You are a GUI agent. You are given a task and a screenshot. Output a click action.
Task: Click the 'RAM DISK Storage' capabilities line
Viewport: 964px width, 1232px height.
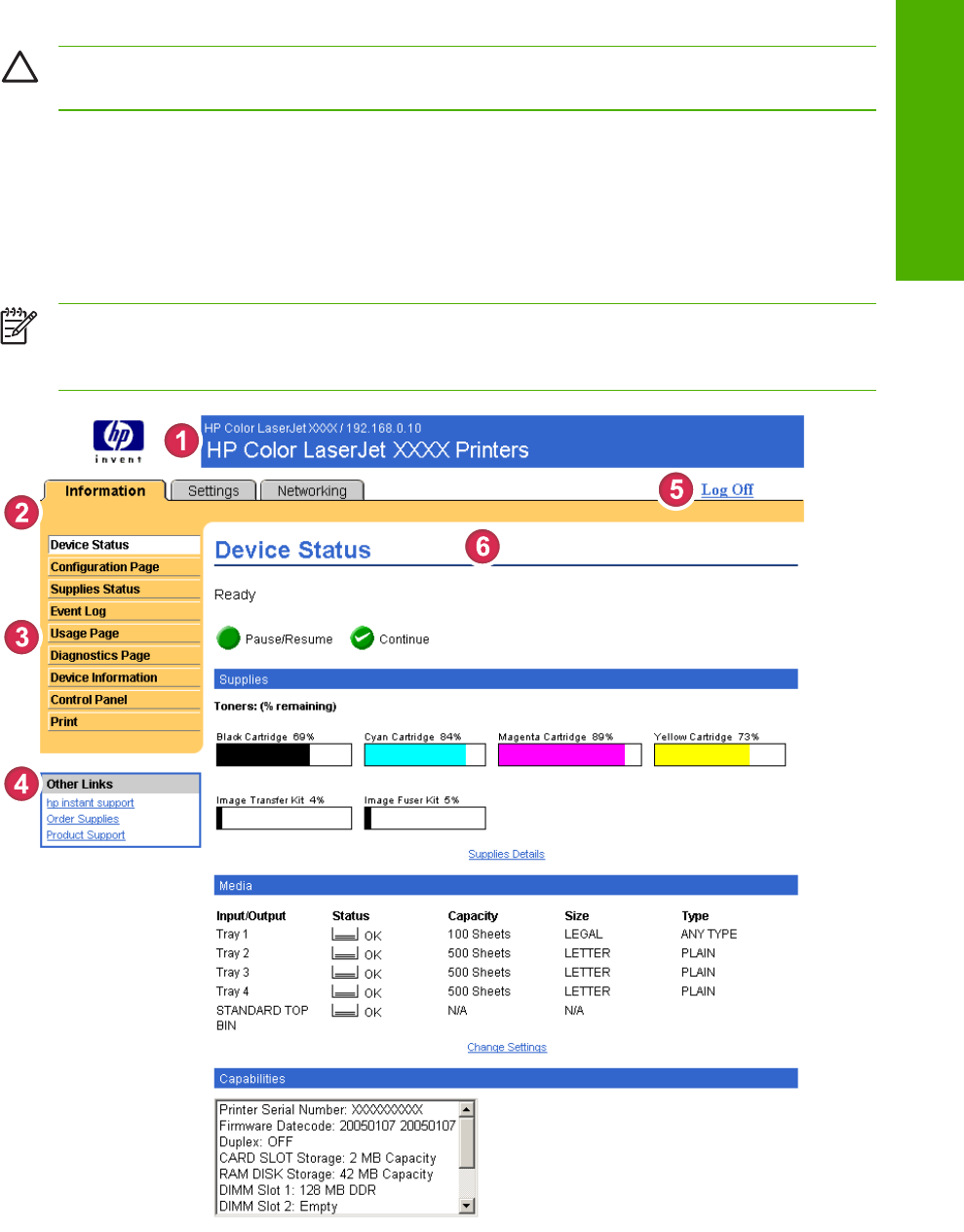tap(326, 1174)
